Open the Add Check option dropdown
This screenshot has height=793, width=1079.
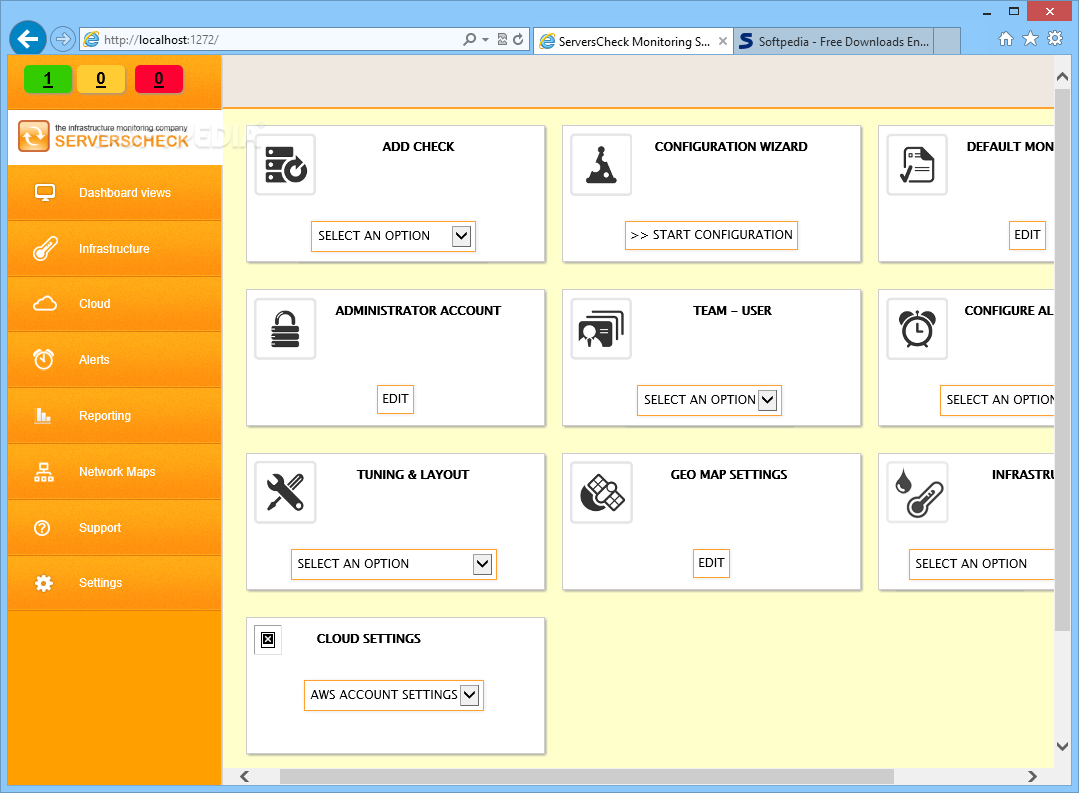coord(394,236)
